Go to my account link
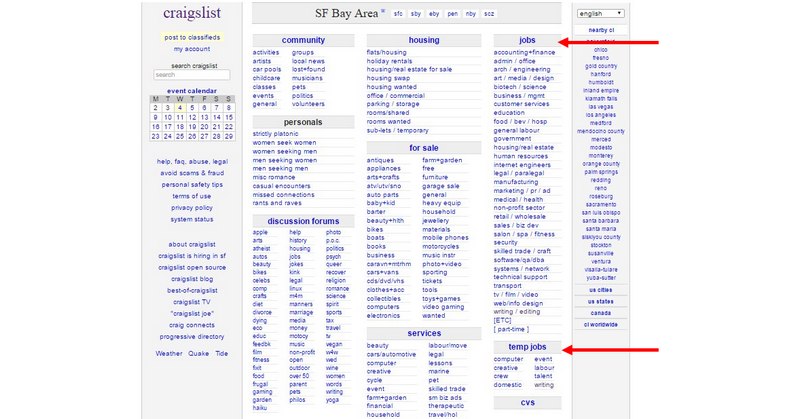The height and width of the screenshot is (419, 800). (x=192, y=49)
